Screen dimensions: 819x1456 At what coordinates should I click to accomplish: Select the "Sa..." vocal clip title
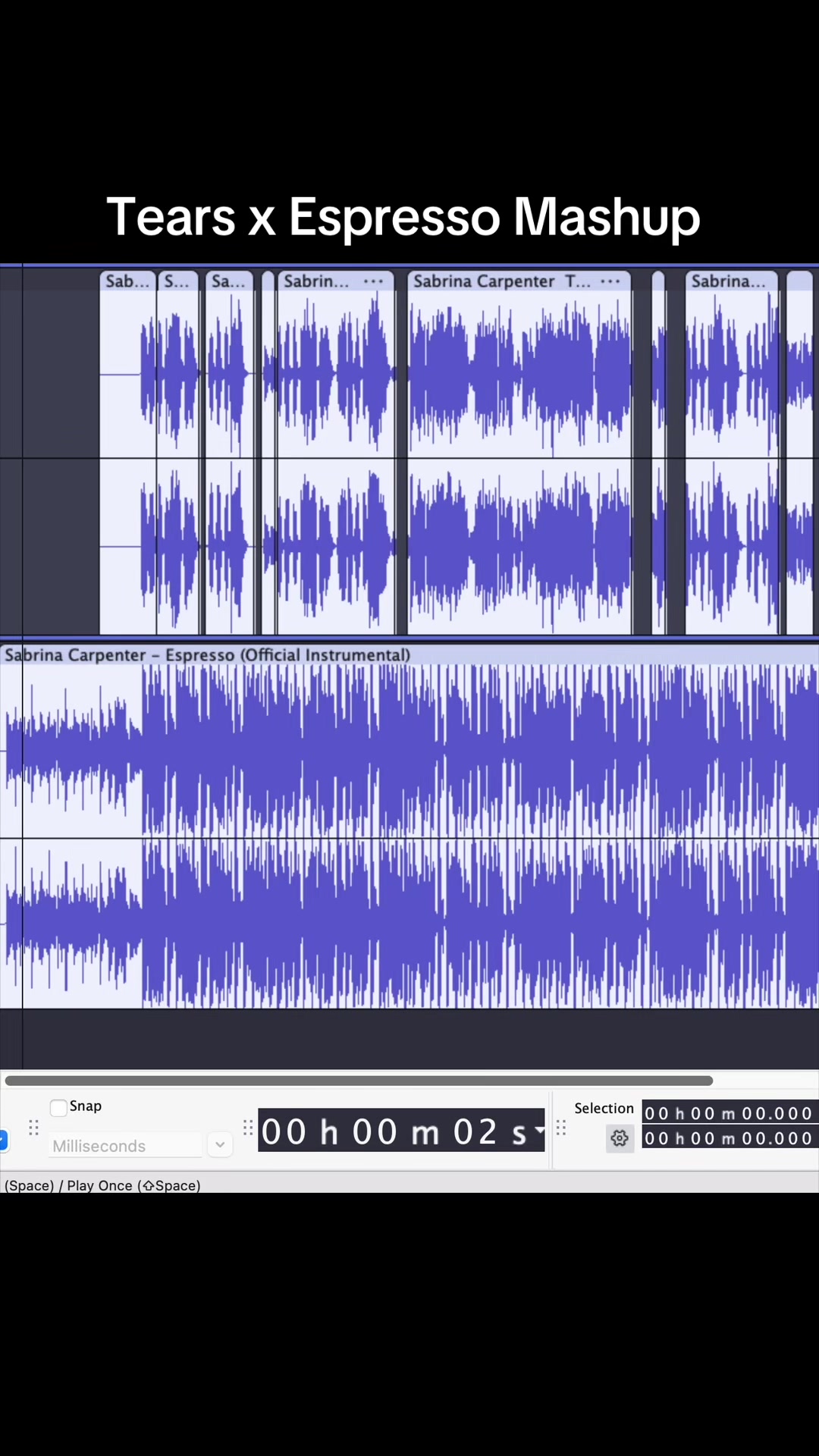(x=228, y=281)
